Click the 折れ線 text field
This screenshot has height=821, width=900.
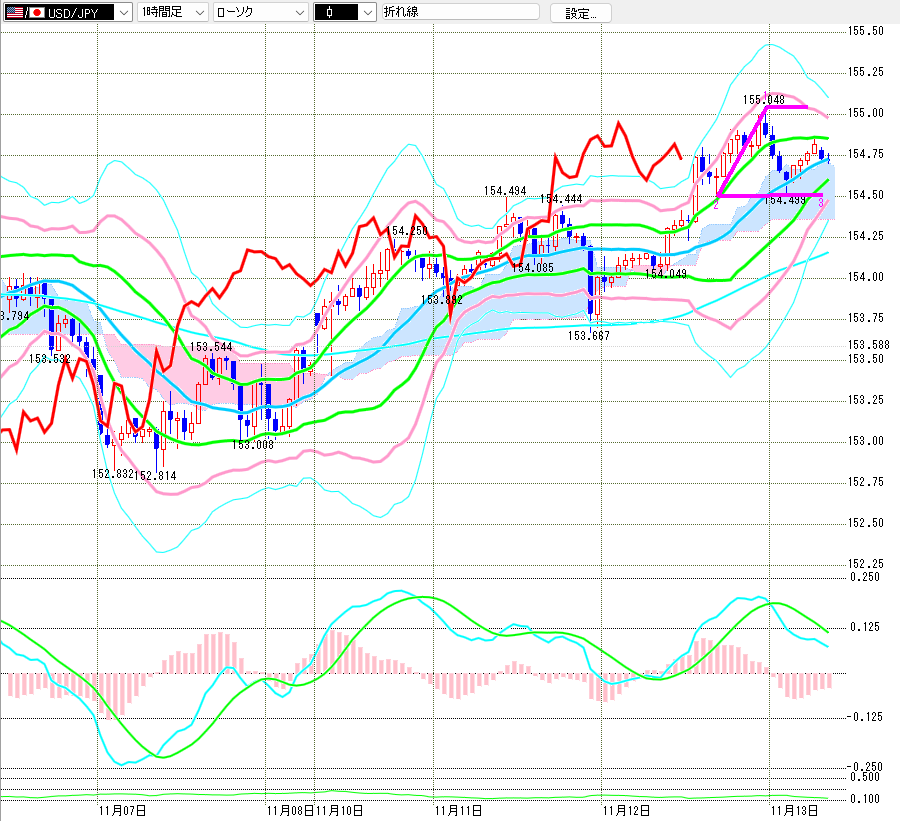(460, 12)
